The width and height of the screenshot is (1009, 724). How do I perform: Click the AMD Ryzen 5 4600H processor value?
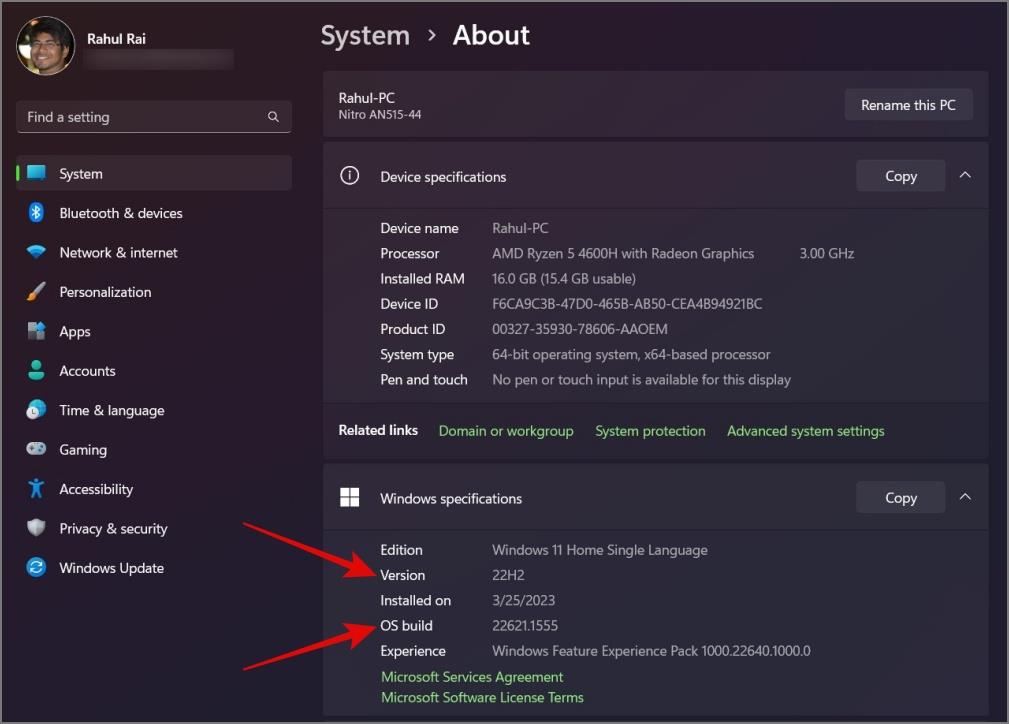[623, 254]
